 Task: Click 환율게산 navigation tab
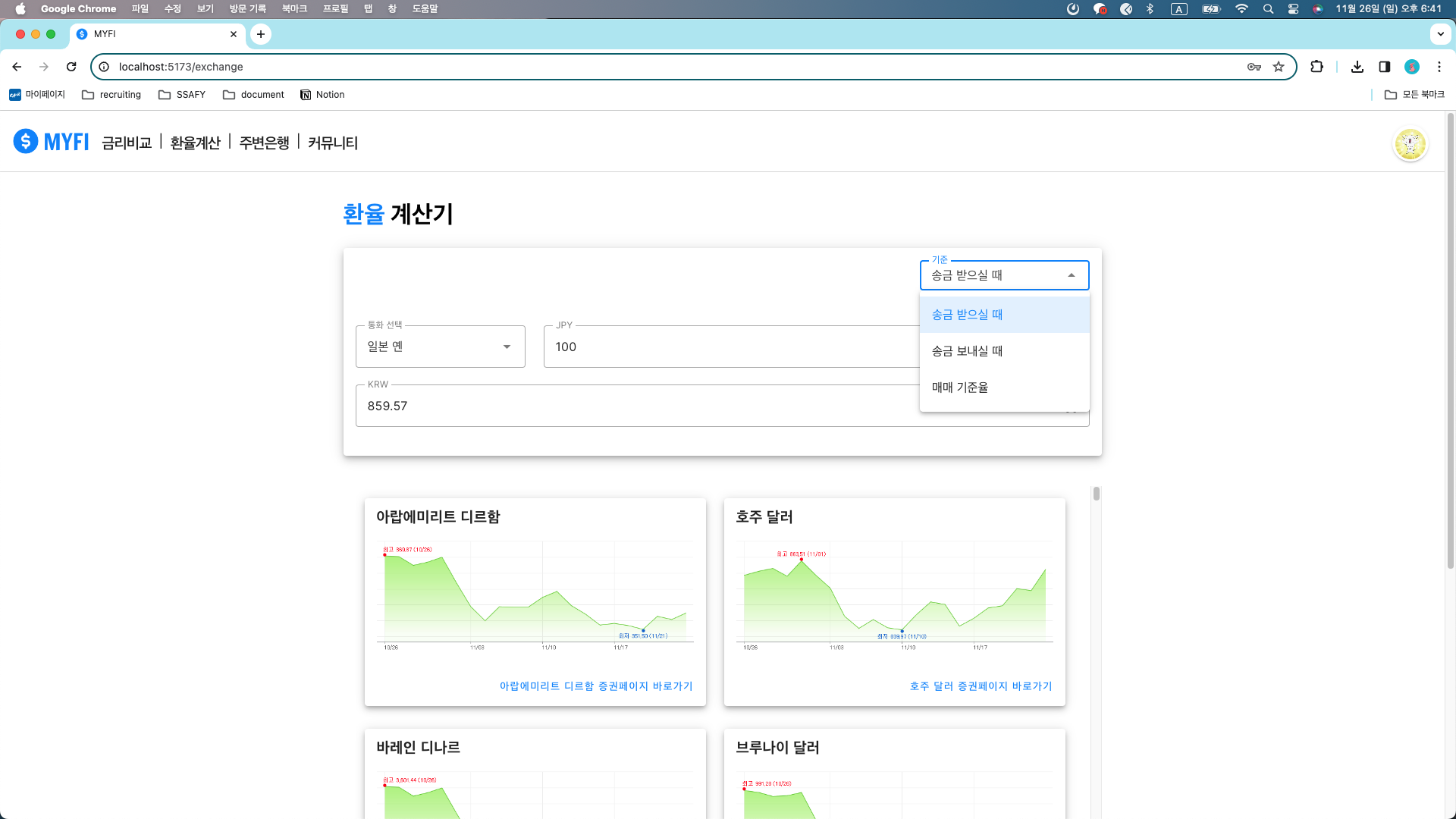pyautogui.click(x=195, y=142)
